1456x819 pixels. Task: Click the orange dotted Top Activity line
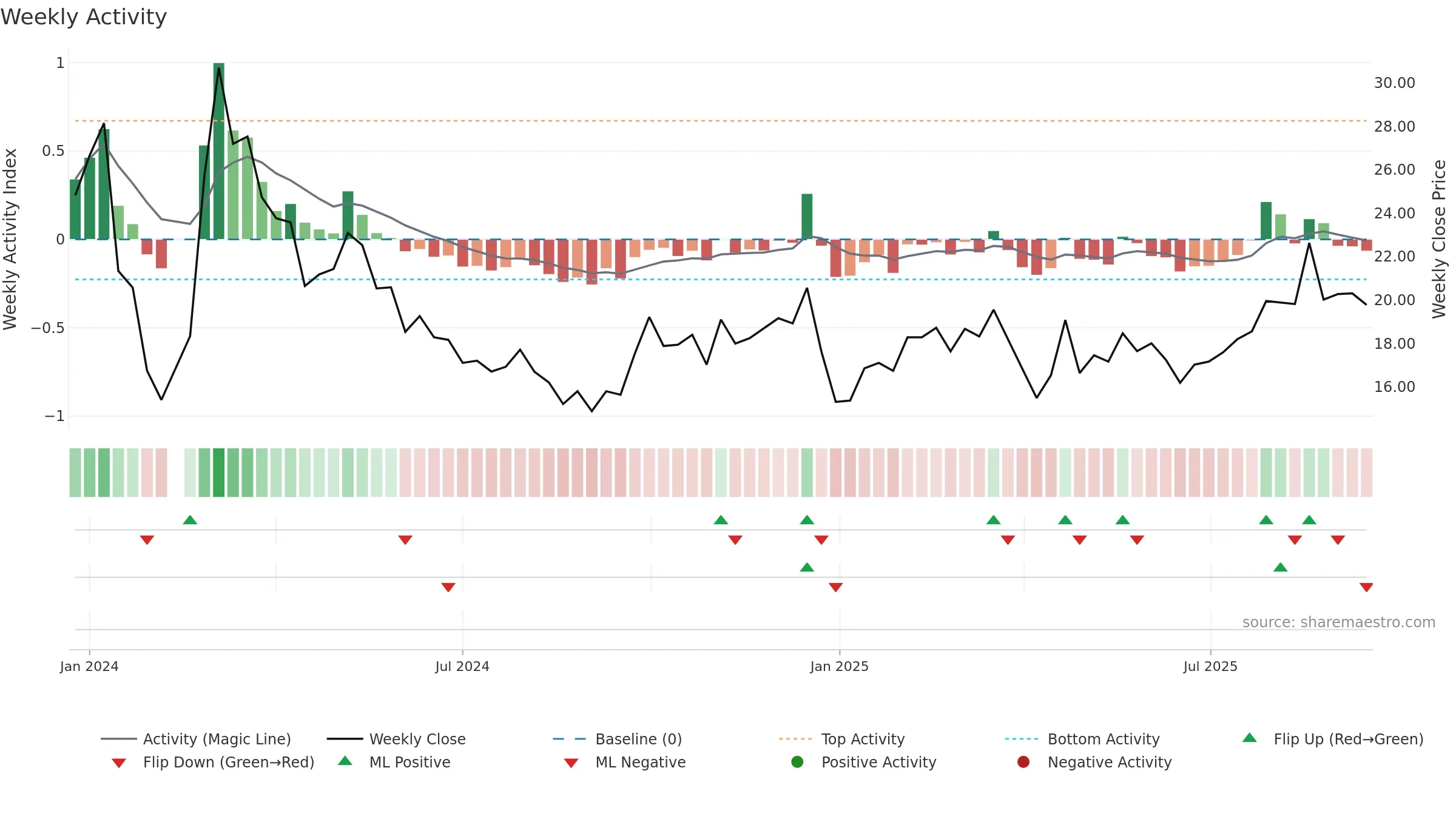coord(721,121)
